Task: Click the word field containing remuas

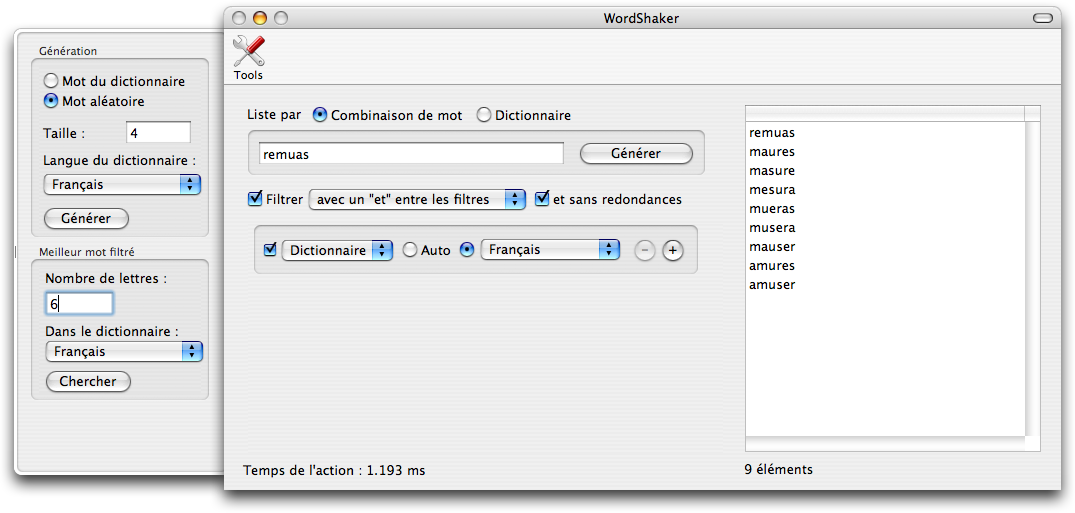Action: (411, 154)
